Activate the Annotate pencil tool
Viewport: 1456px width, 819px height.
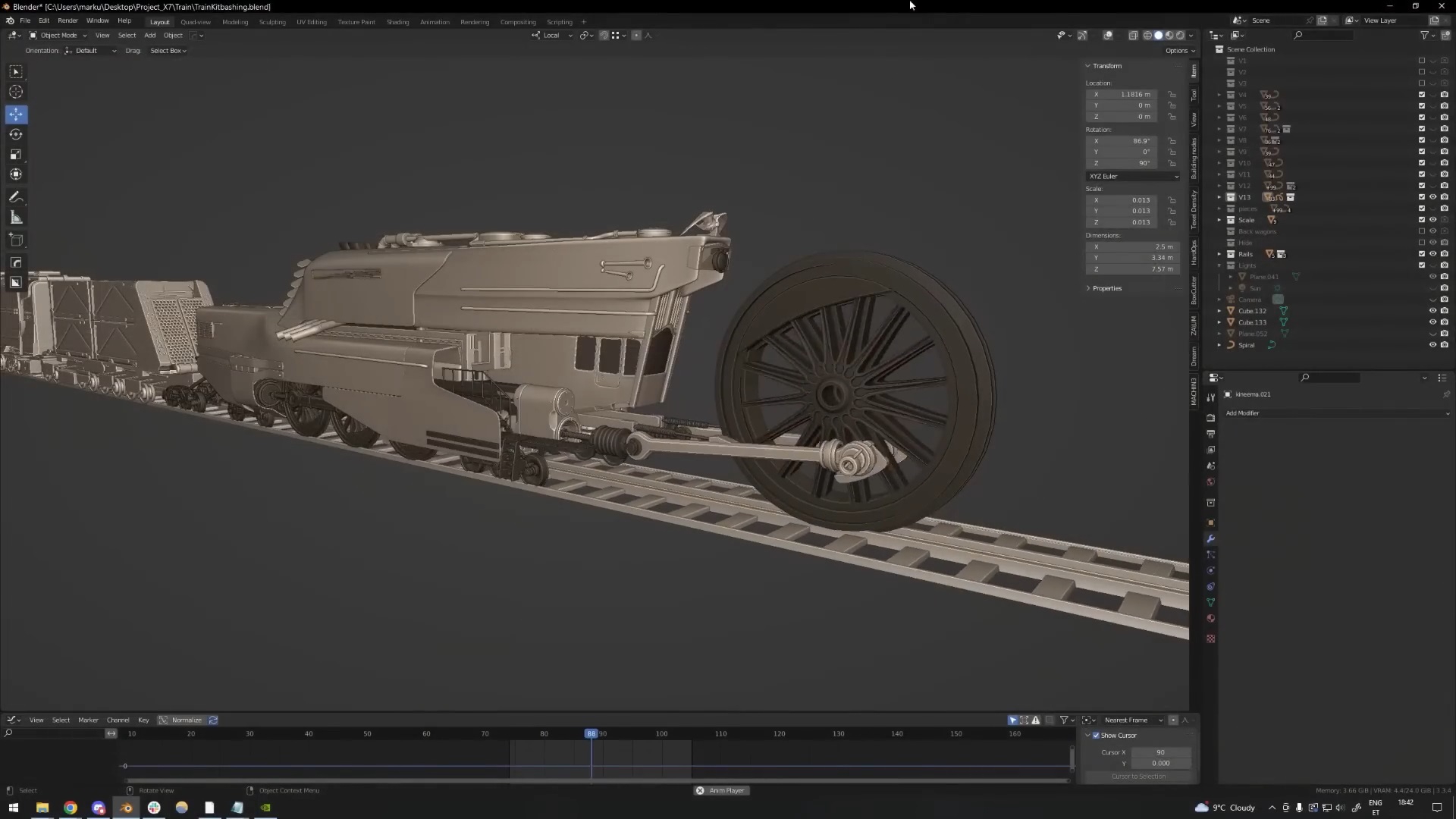[16, 197]
